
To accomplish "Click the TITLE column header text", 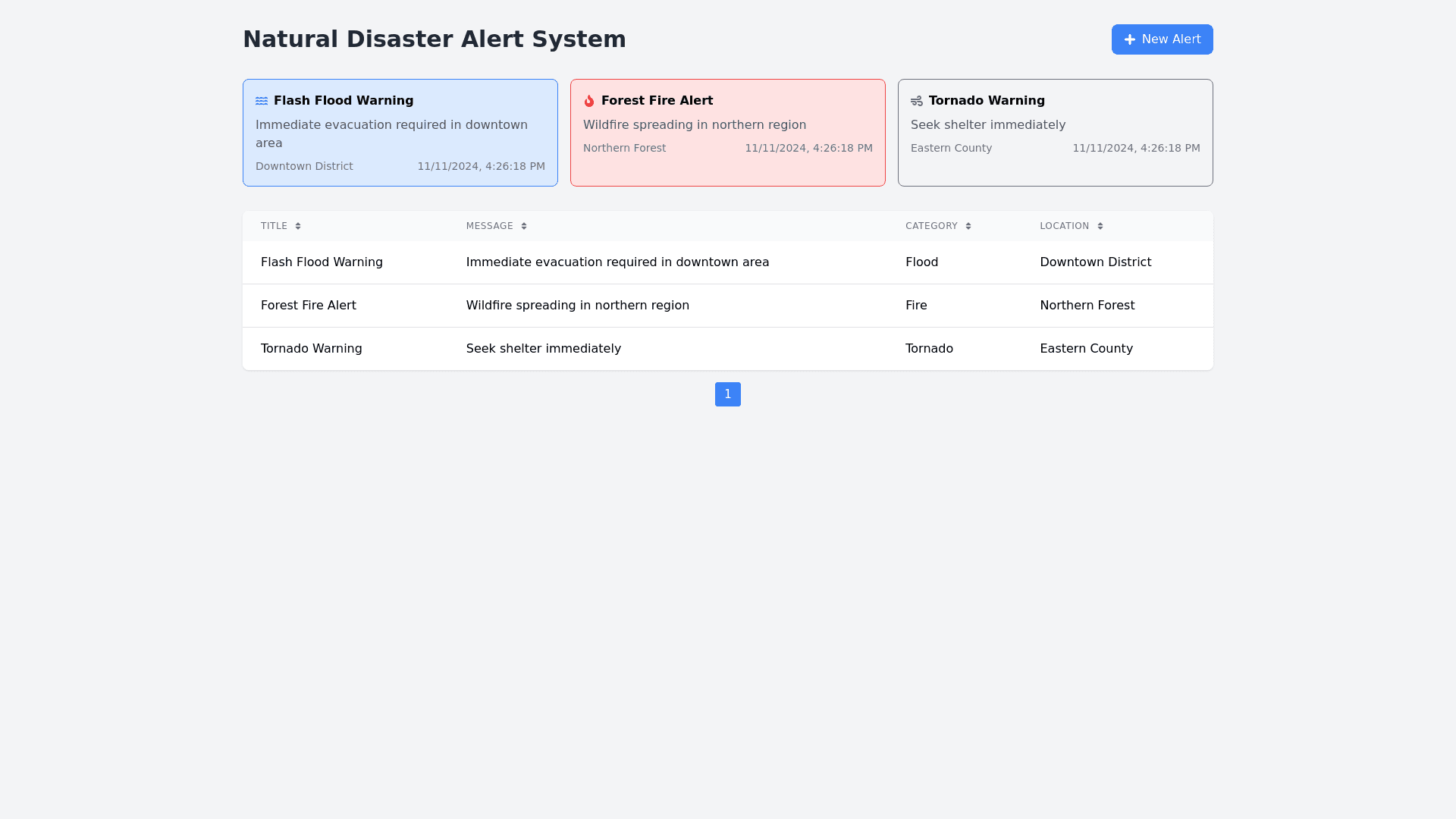I will (274, 226).
